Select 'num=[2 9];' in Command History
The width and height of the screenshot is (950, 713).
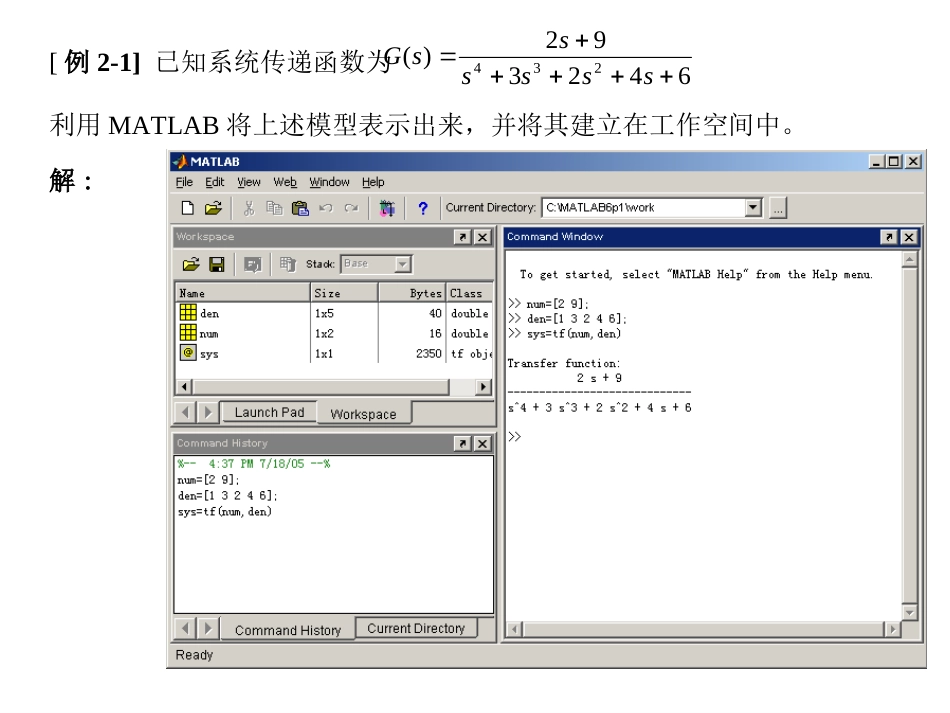(x=208, y=480)
